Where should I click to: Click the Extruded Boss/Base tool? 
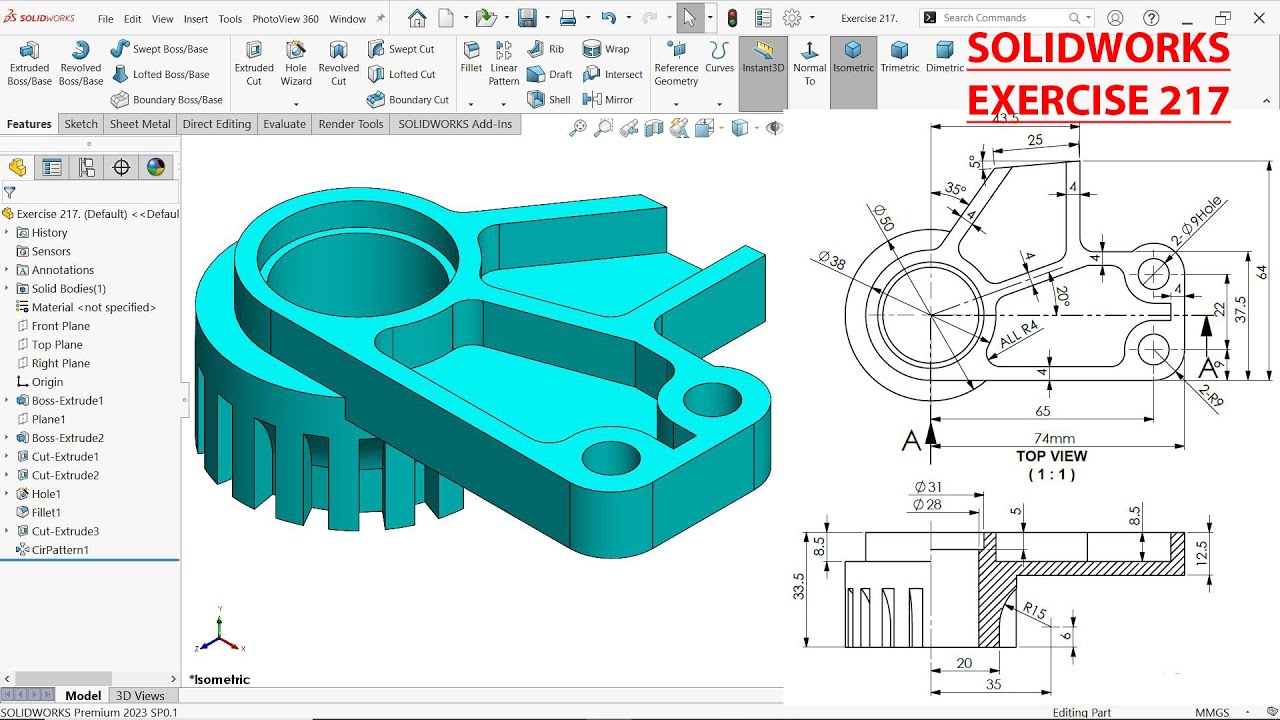[x=29, y=63]
